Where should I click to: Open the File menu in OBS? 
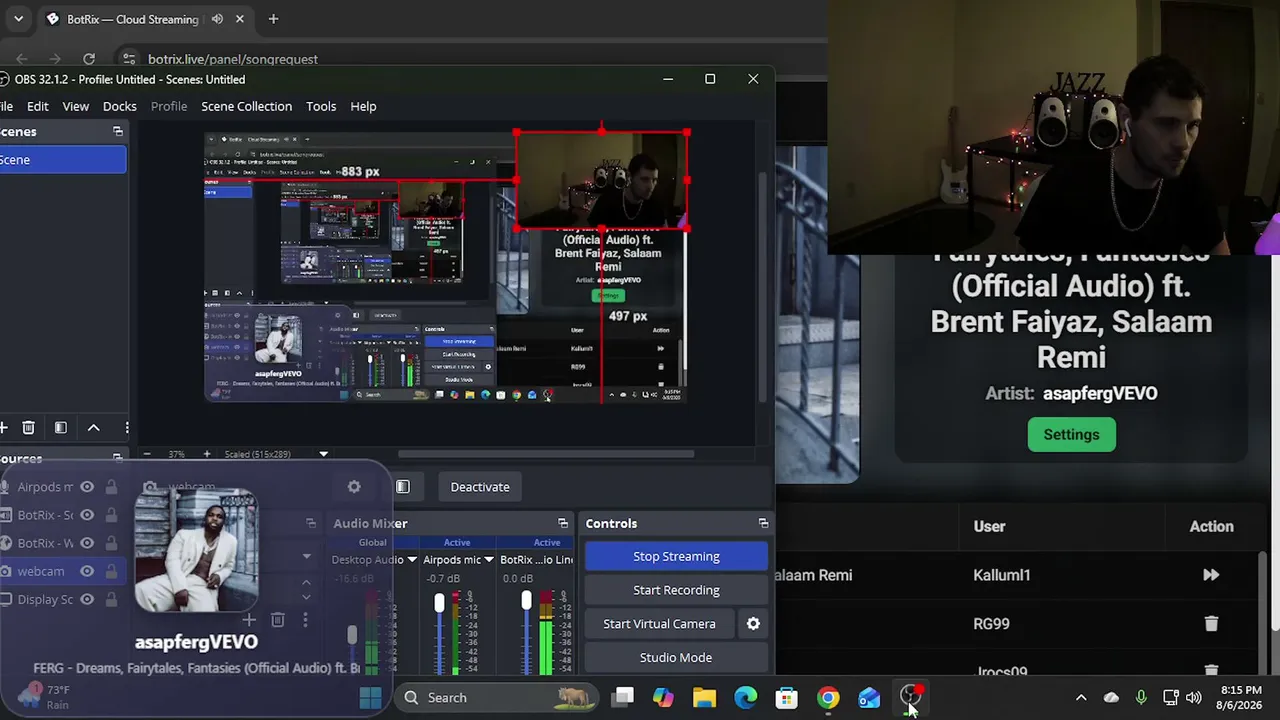tap(6, 106)
